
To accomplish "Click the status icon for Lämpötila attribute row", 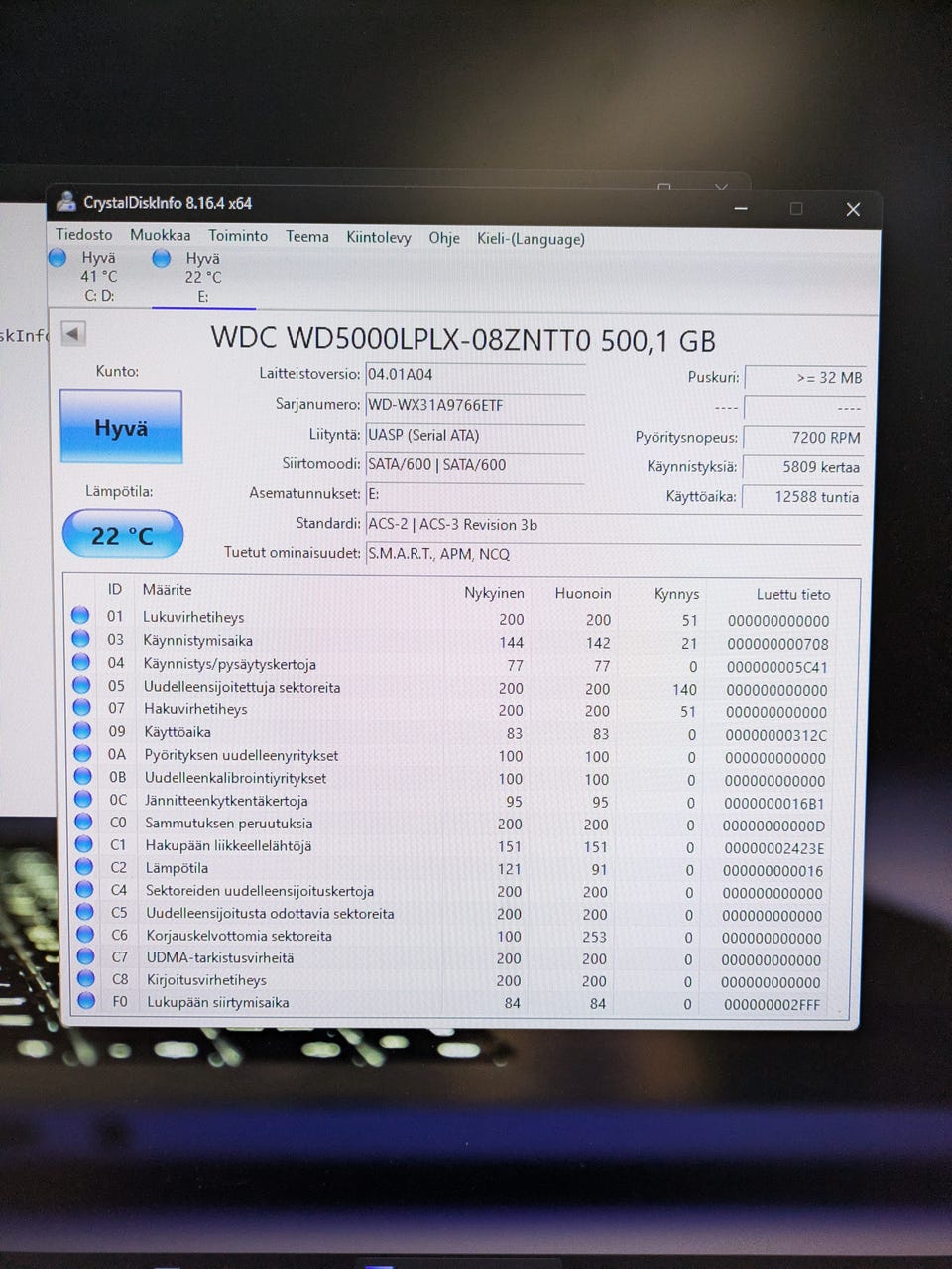I will point(84,866).
